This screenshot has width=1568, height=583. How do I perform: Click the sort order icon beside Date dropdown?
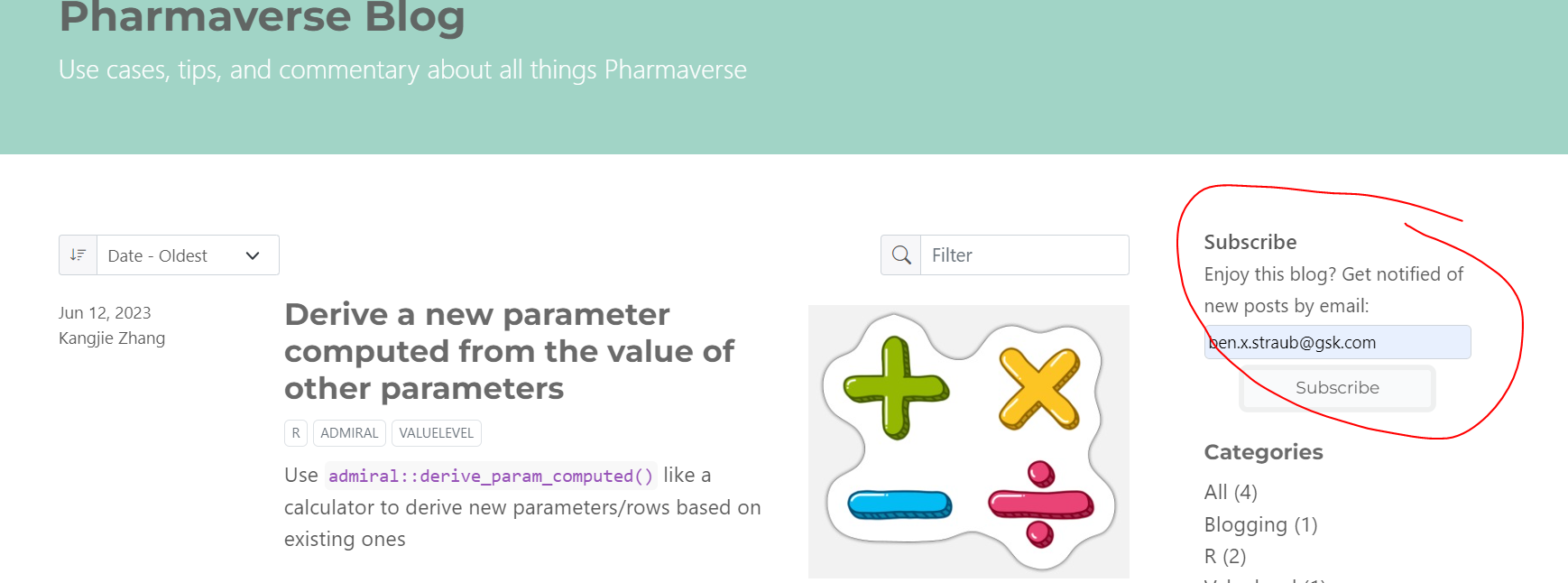[78, 254]
